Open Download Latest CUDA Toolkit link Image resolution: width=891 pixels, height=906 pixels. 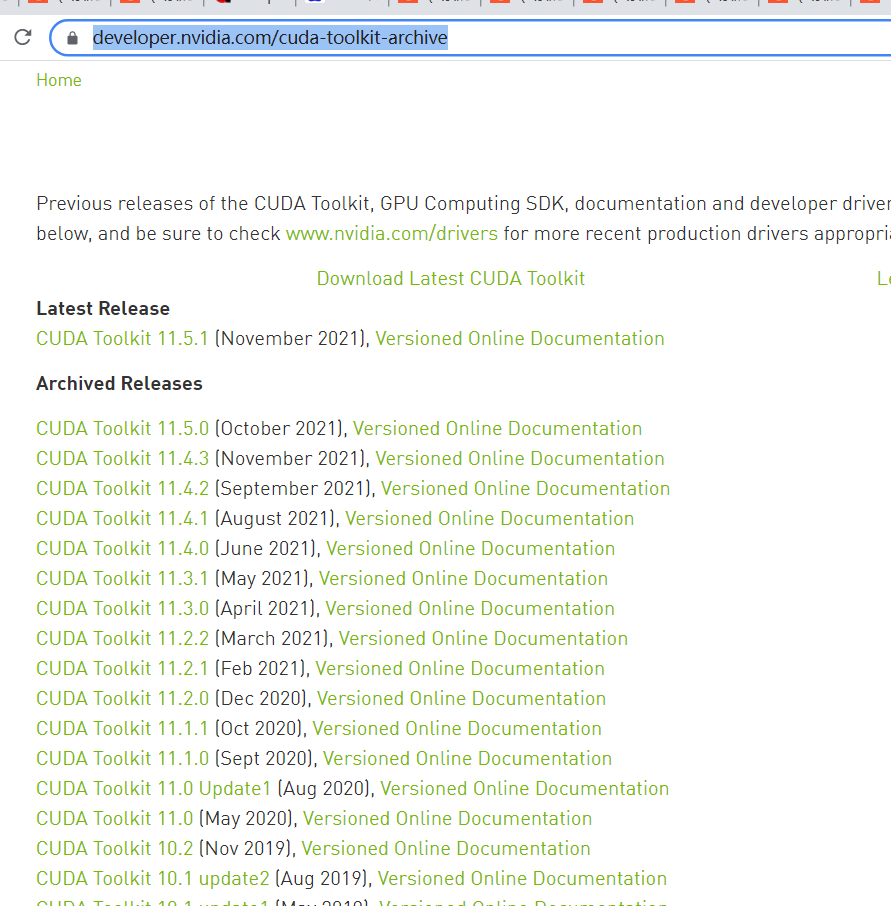[451, 279]
